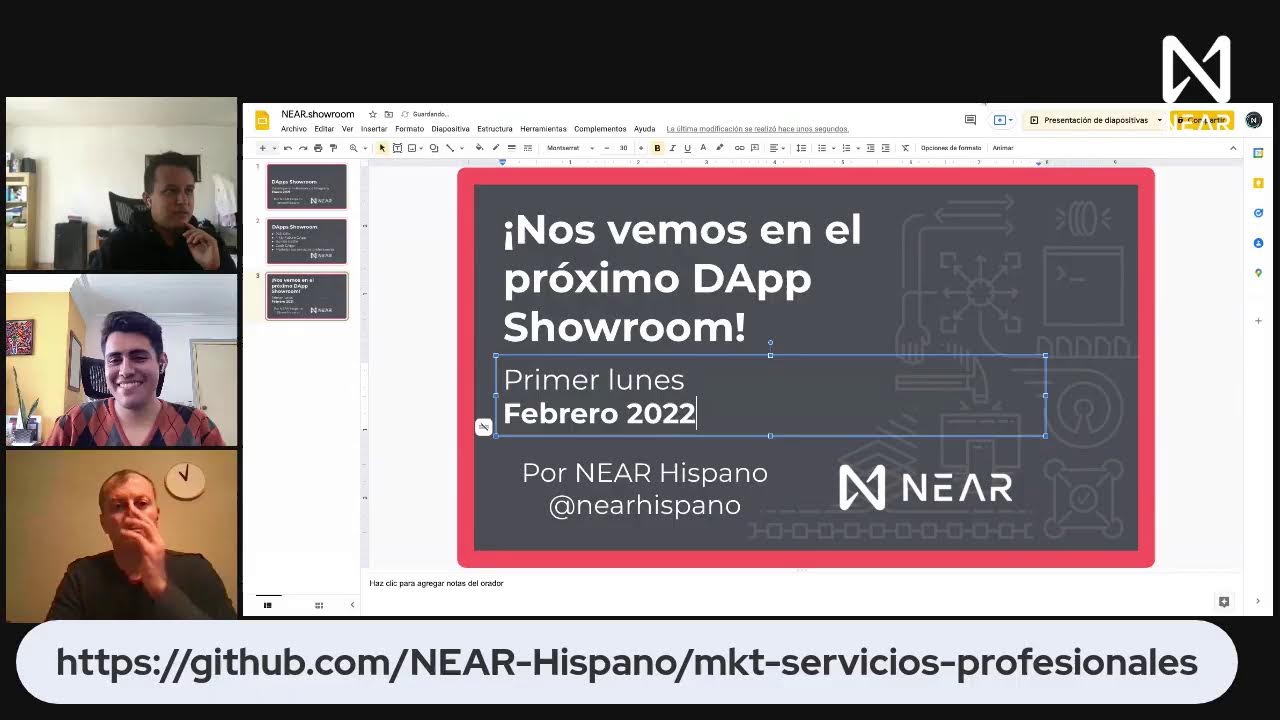Click the Bulleted list icon
This screenshot has height=720, width=1280.
(822, 148)
